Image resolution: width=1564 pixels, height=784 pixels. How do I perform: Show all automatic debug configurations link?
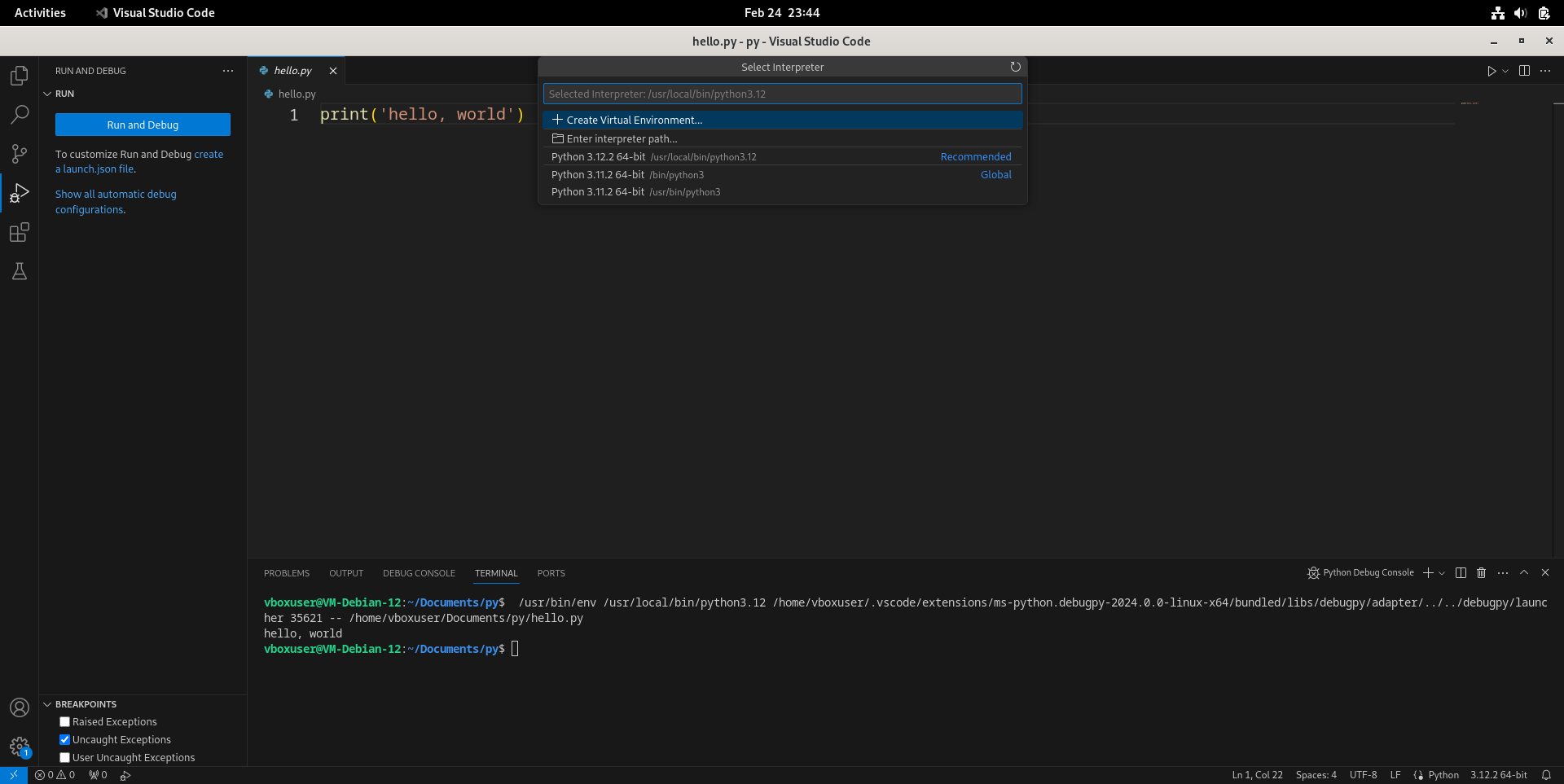click(x=116, y=202)
